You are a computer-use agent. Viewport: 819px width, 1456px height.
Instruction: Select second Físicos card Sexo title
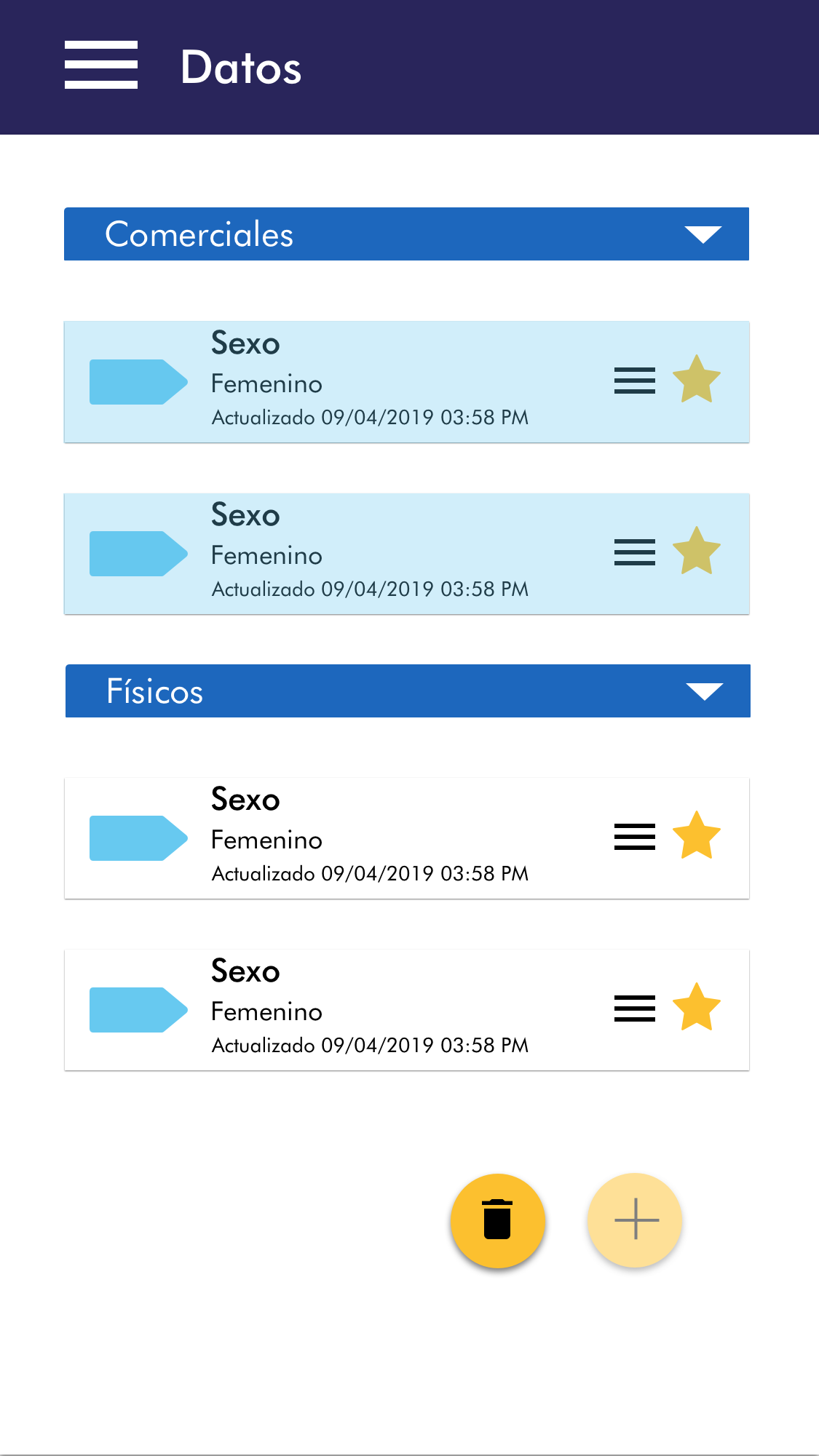pos(245,971)
